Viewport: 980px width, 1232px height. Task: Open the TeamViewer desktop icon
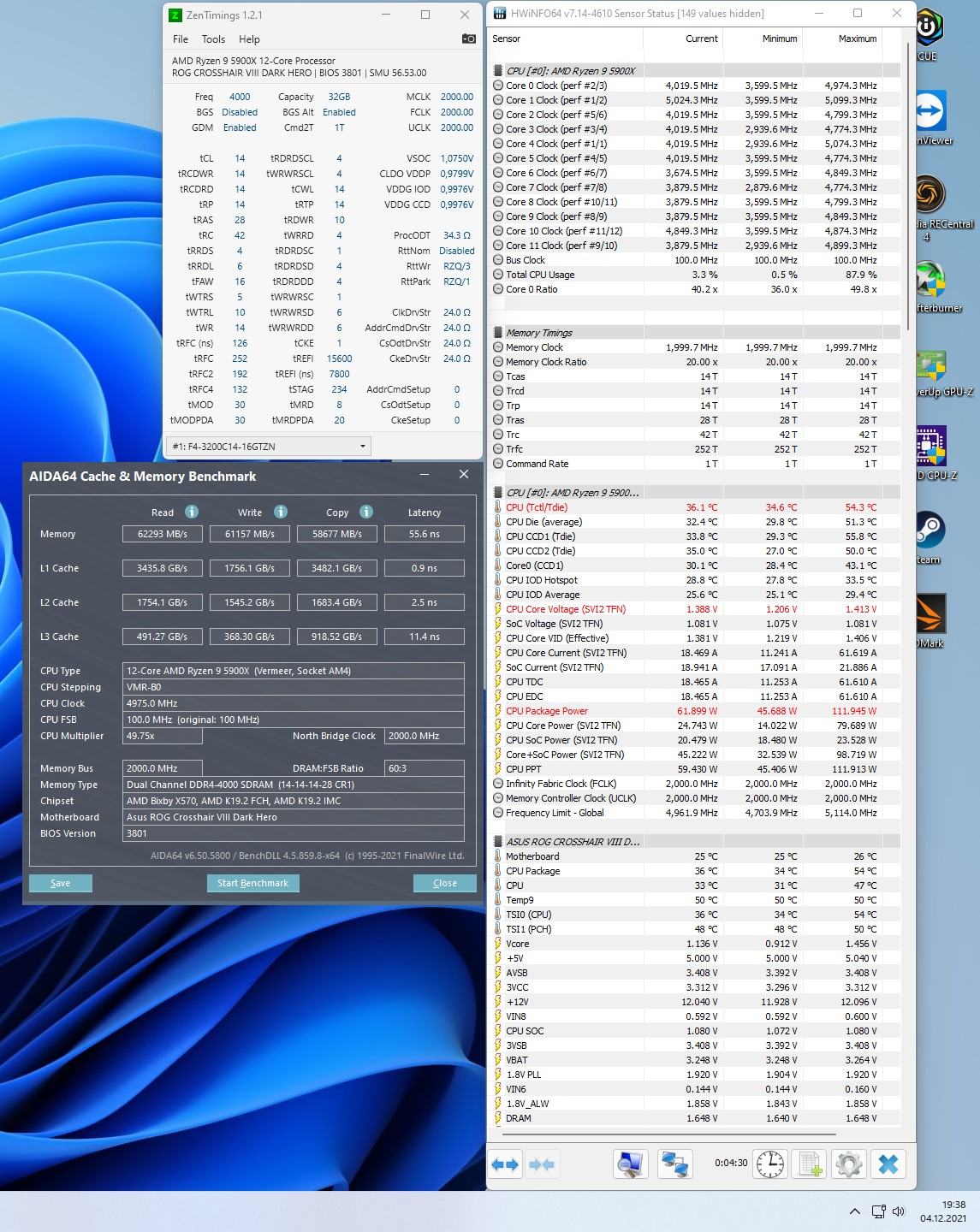coord(933,118)
